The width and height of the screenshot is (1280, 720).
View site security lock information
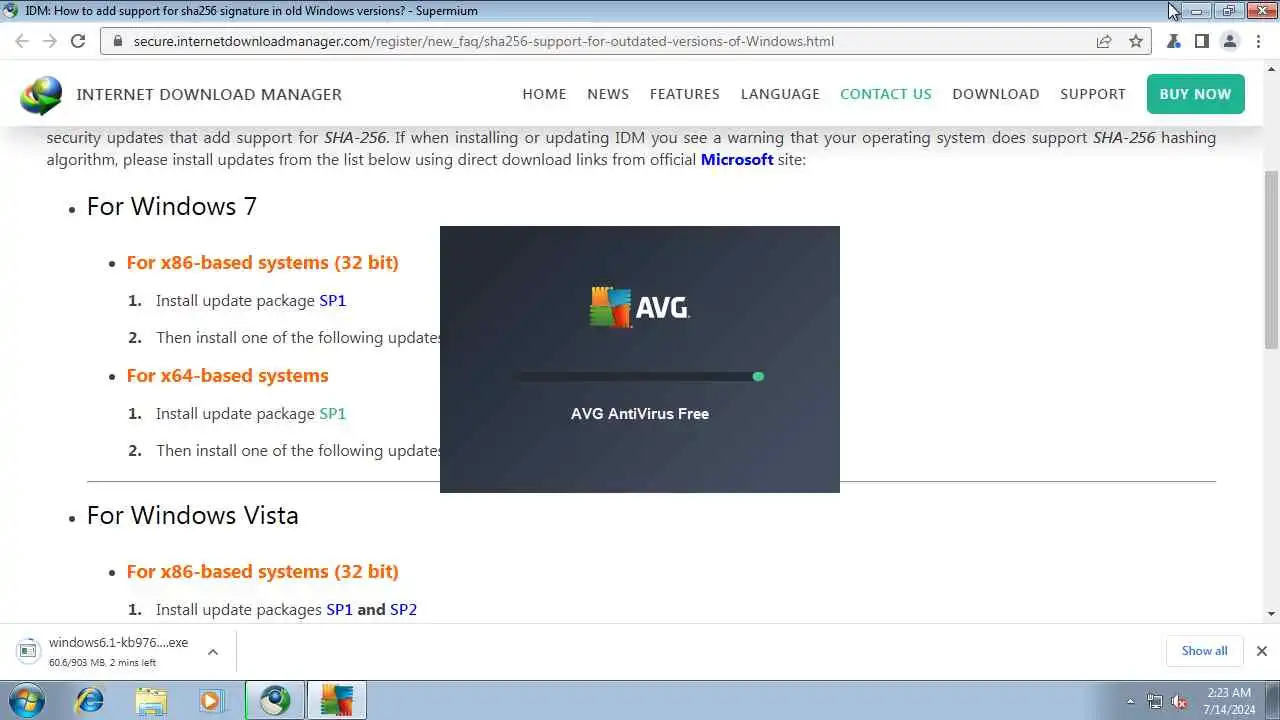[x=118, y=41]
